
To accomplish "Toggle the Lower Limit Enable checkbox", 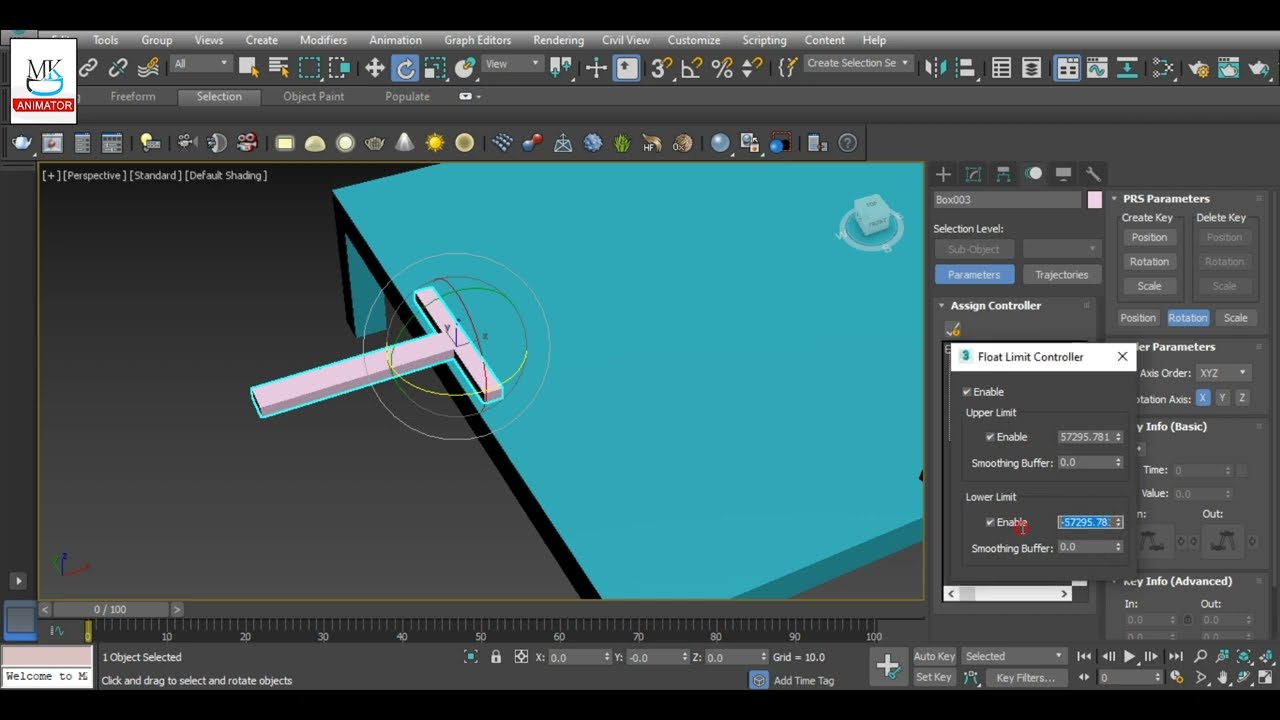I will (x=990, y=522).
